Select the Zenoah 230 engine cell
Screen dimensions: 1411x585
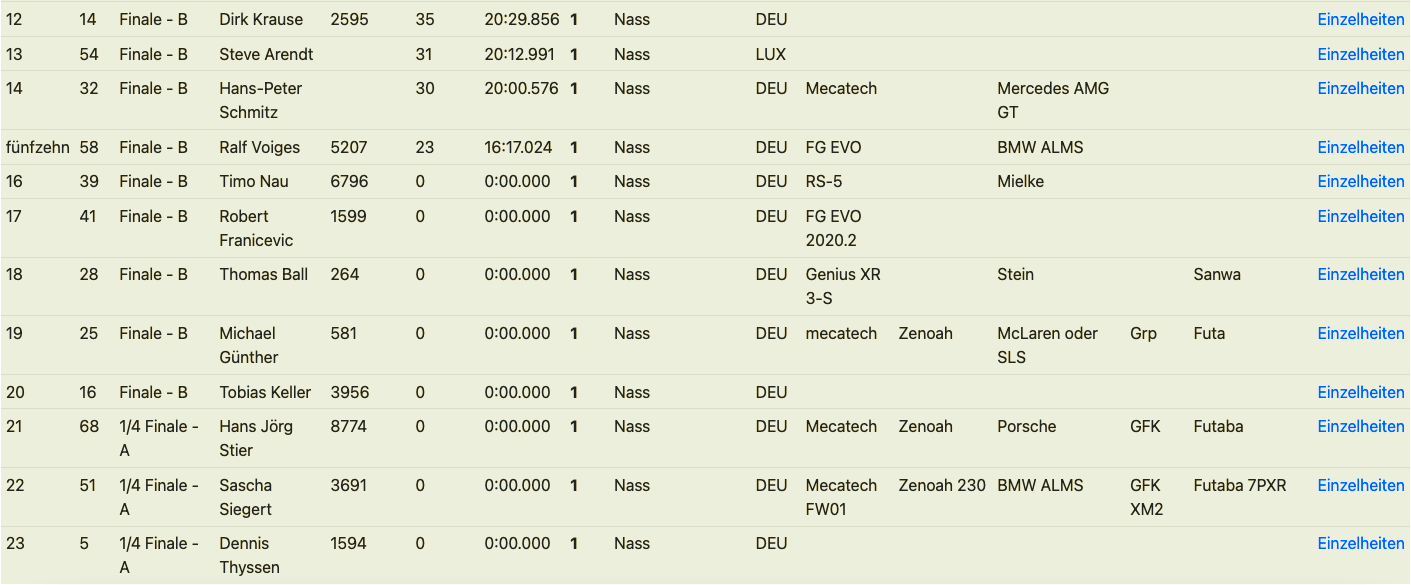tap(941, 485)
